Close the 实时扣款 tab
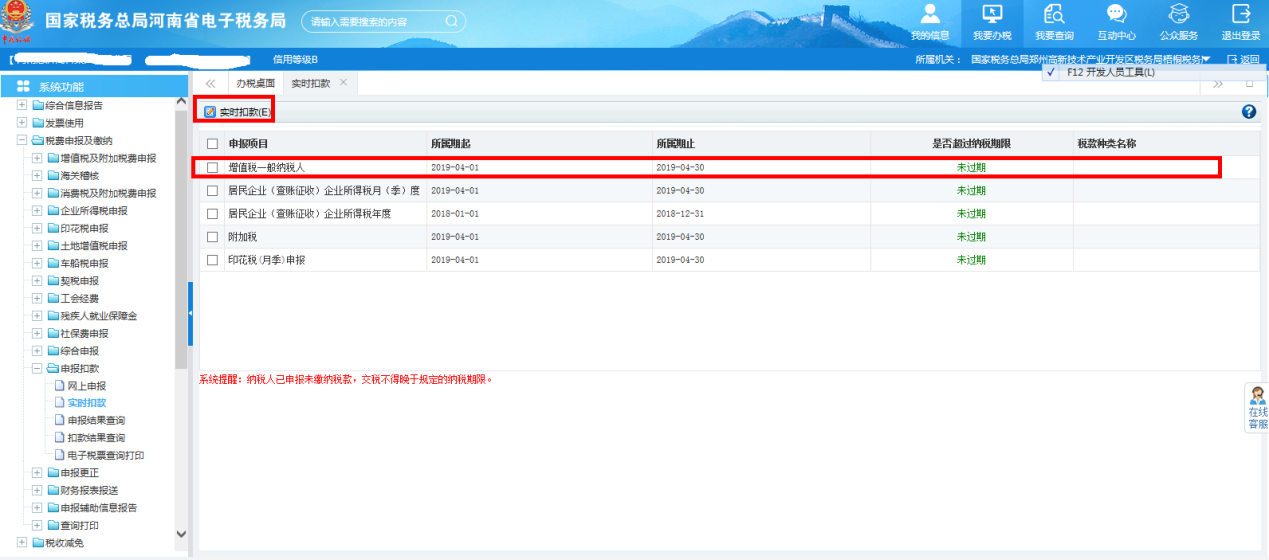 tap(344, 83)
